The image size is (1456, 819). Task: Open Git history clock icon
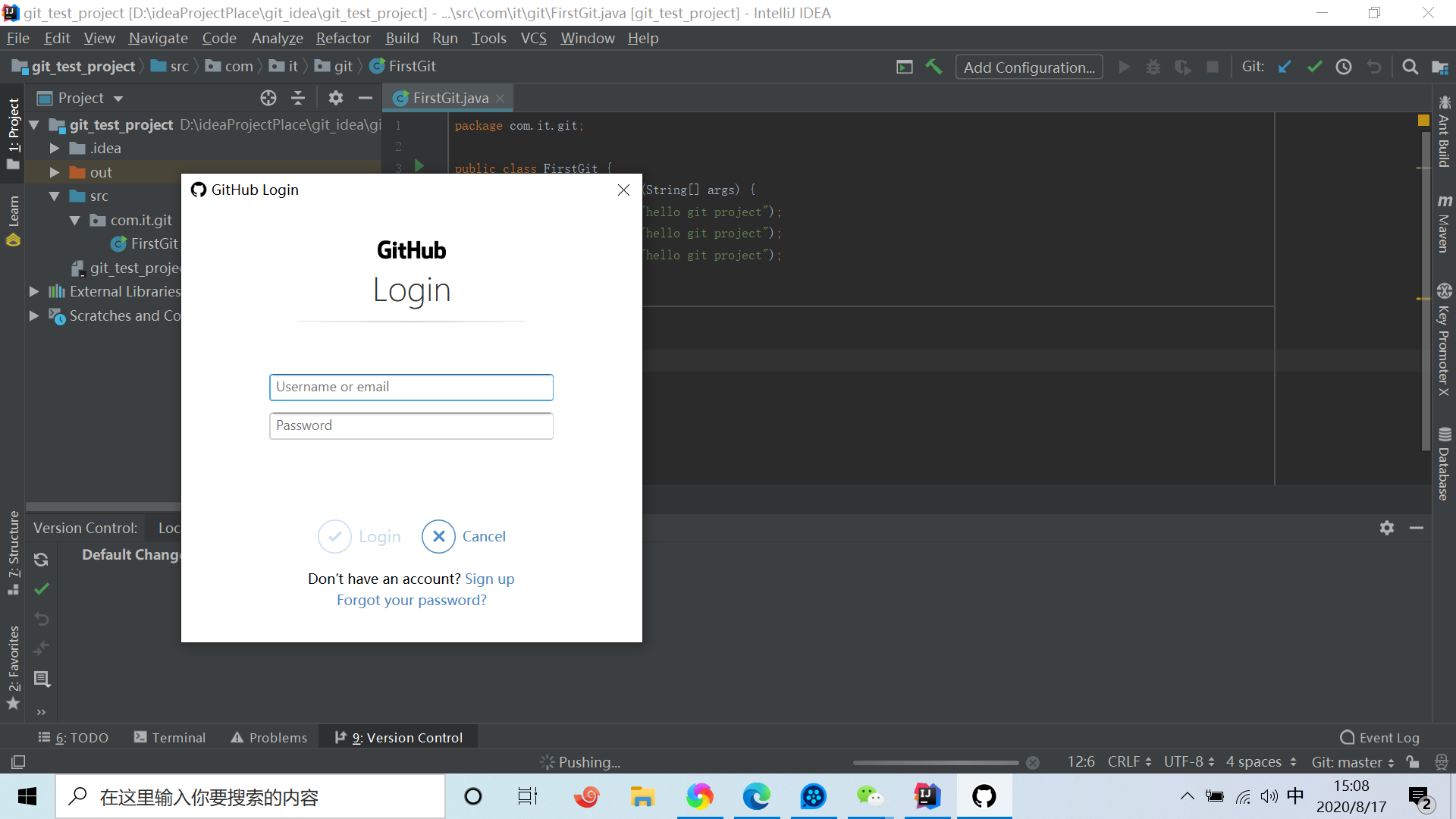point(1344,67)
